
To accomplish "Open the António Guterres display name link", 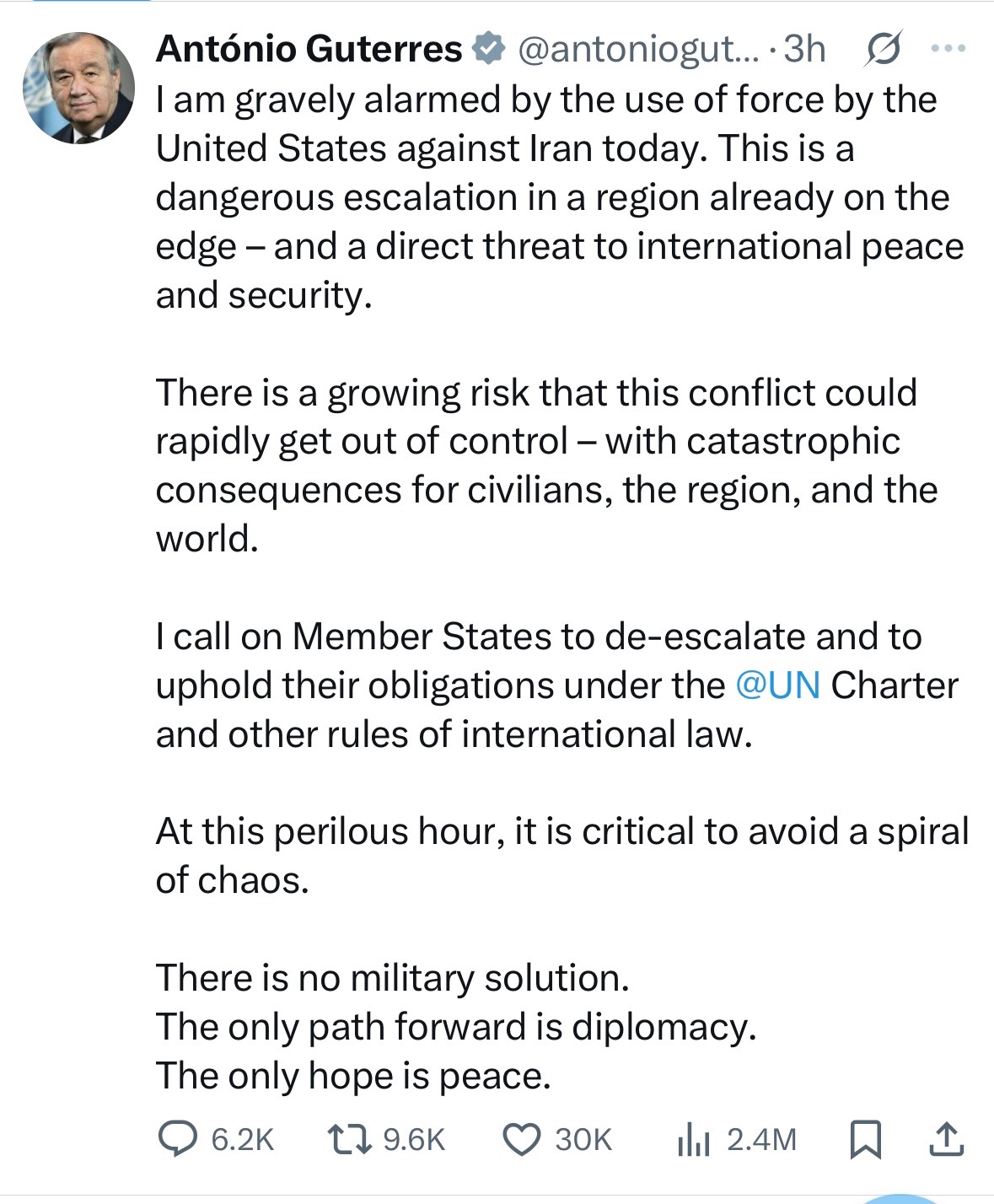I will coord(309,49).
